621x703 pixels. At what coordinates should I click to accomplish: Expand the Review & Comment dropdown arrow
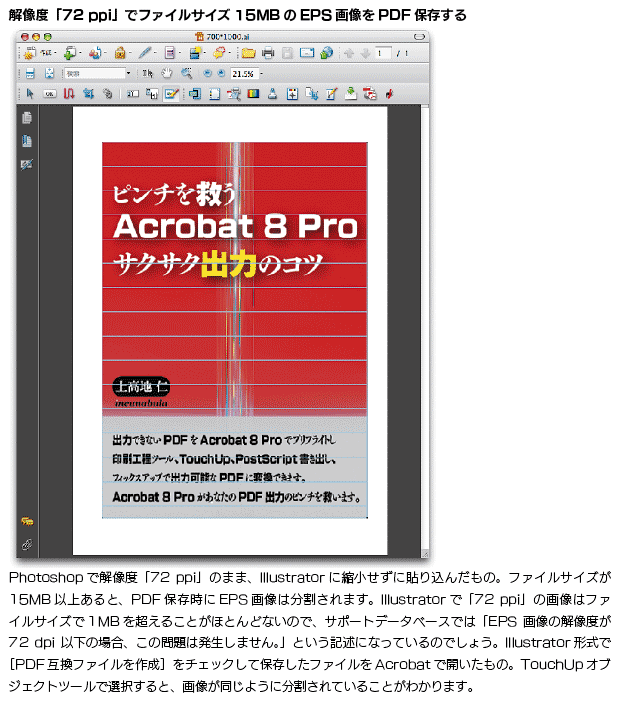(230, 53)
